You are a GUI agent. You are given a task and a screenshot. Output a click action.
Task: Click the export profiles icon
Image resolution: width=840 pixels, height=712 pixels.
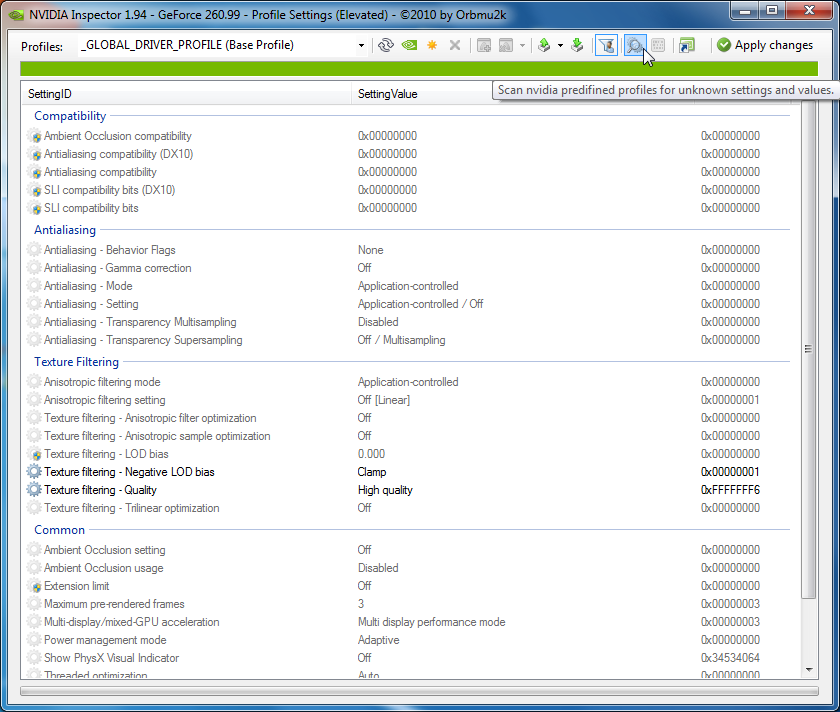[x=543, y=46]
